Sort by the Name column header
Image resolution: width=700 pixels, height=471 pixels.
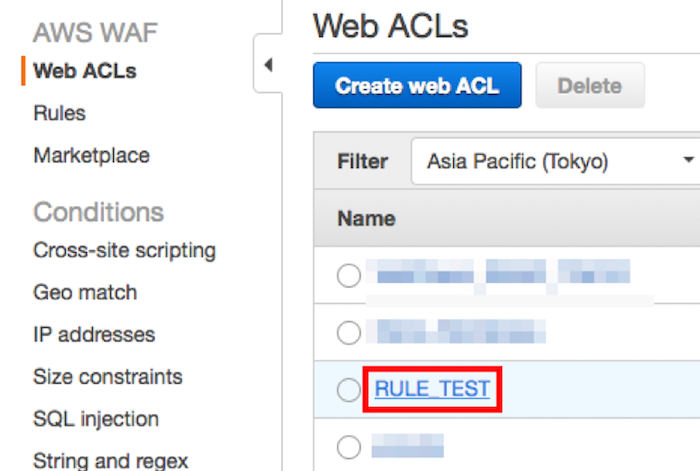(x=366, y=218)
